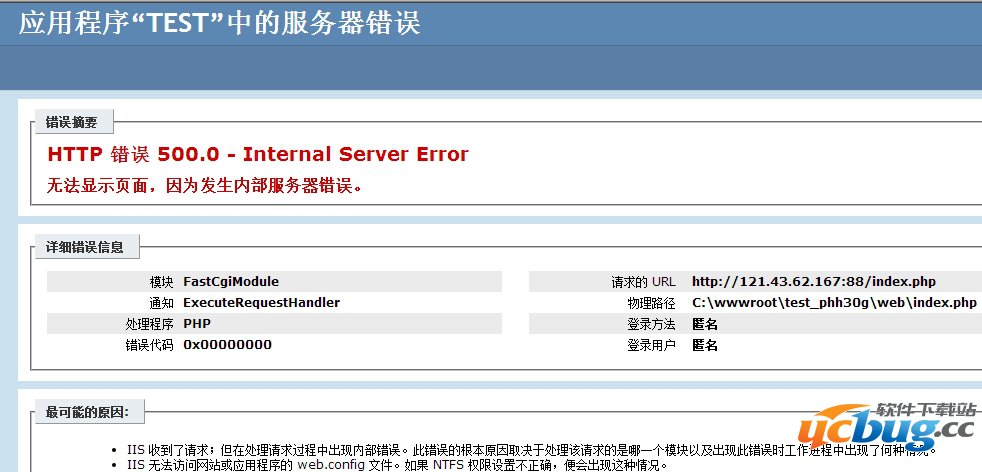
Task: Select the 错误摘要 section label
Action: (x=72, y=123)
